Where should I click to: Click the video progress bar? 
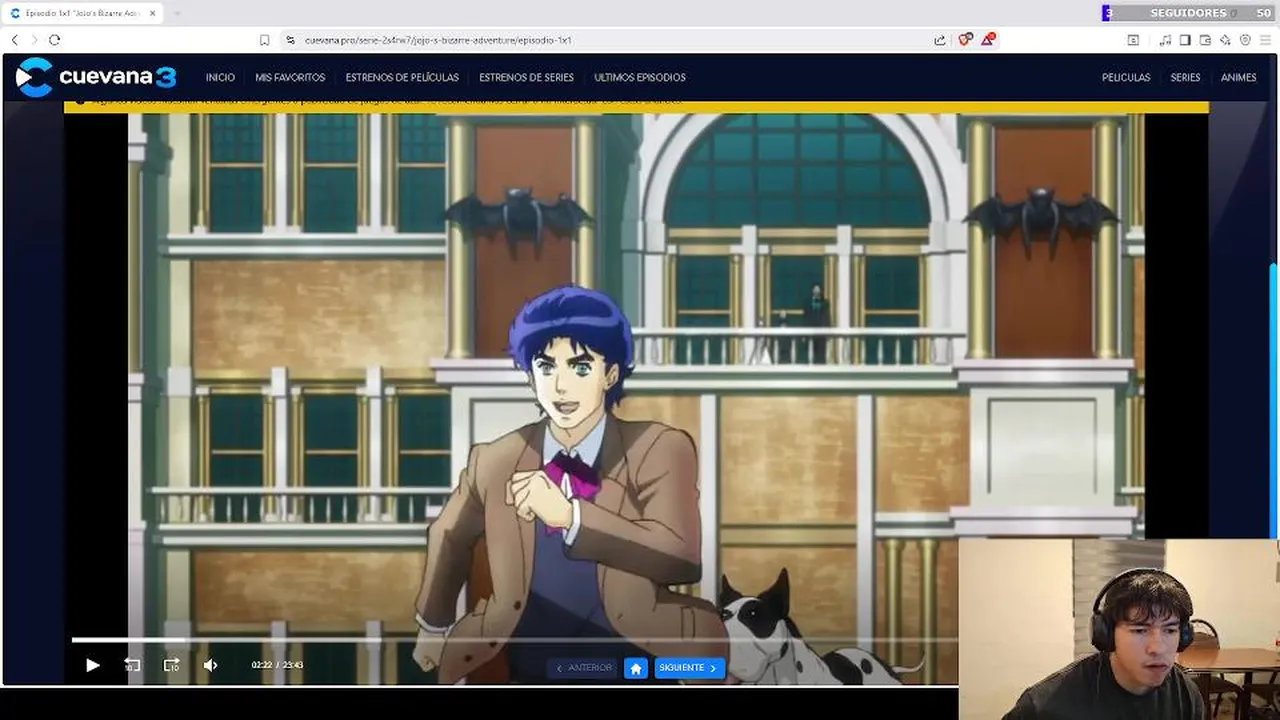click(514, 639)
